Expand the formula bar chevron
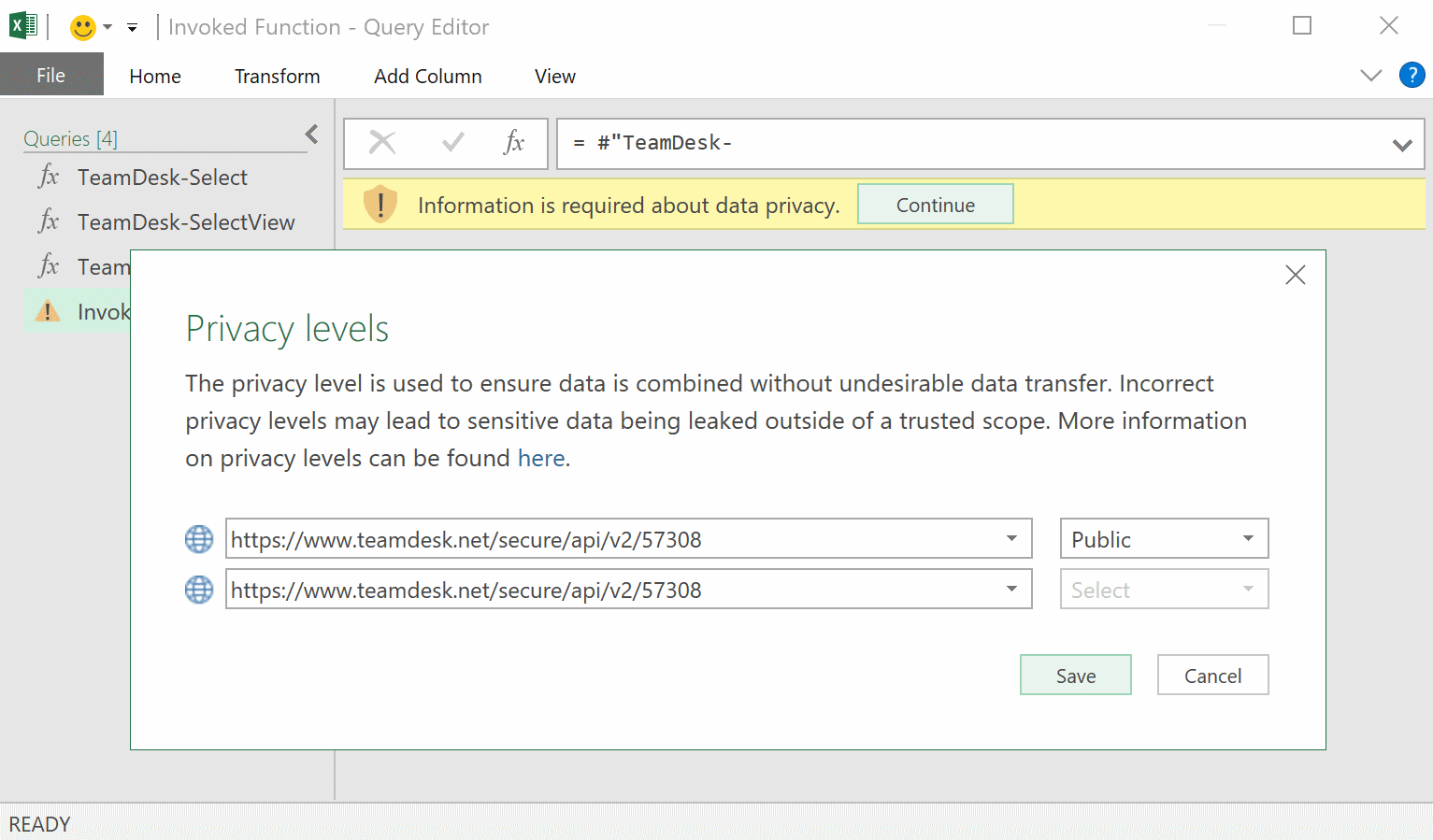 (1401, 145)
